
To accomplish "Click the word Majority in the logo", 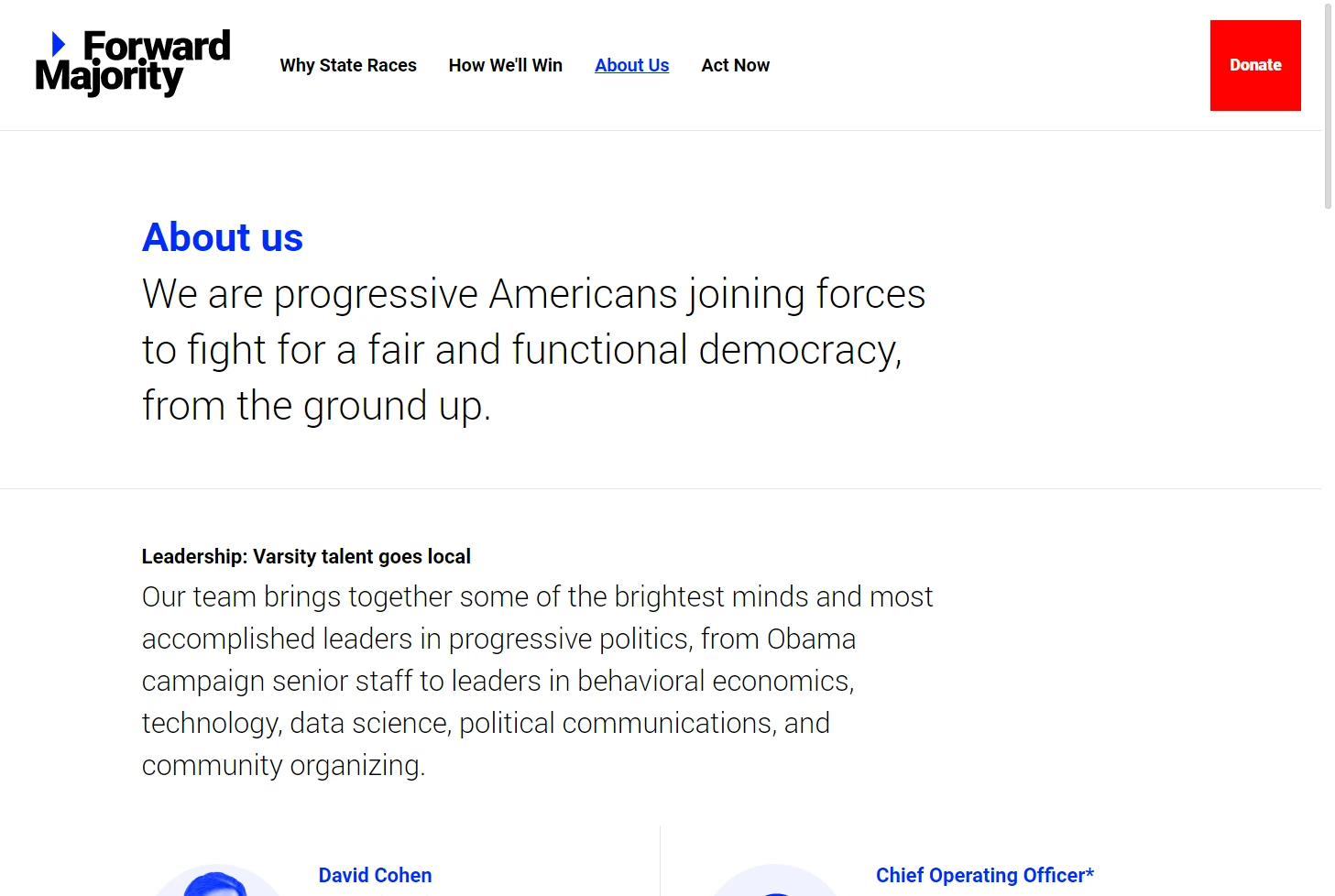I will pyautogui.click(x=109, y=77).
